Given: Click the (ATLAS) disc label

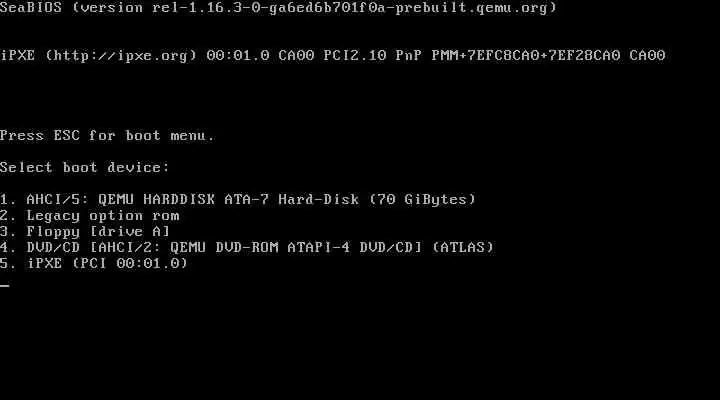Looking at the screenshot, I should 463,248.
